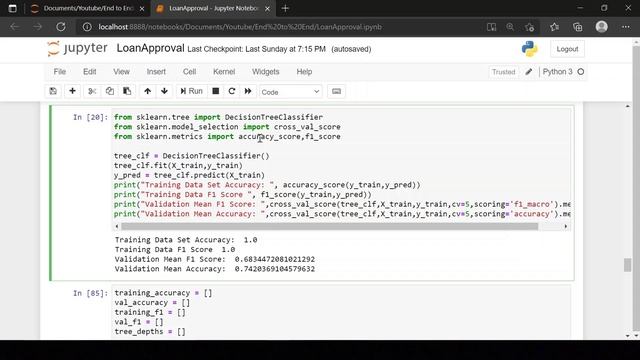The height and width of the screenshot is (360, 640).
Task: Click the In [85] cell prompt
Action: point(91,293)
